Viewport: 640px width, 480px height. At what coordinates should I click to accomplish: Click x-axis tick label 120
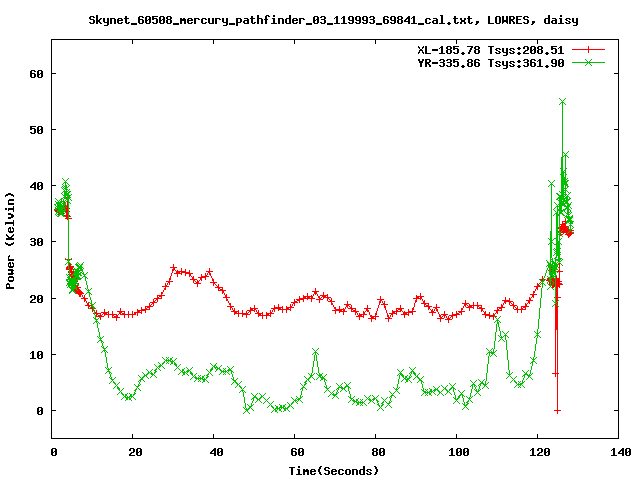coord(540,452)
